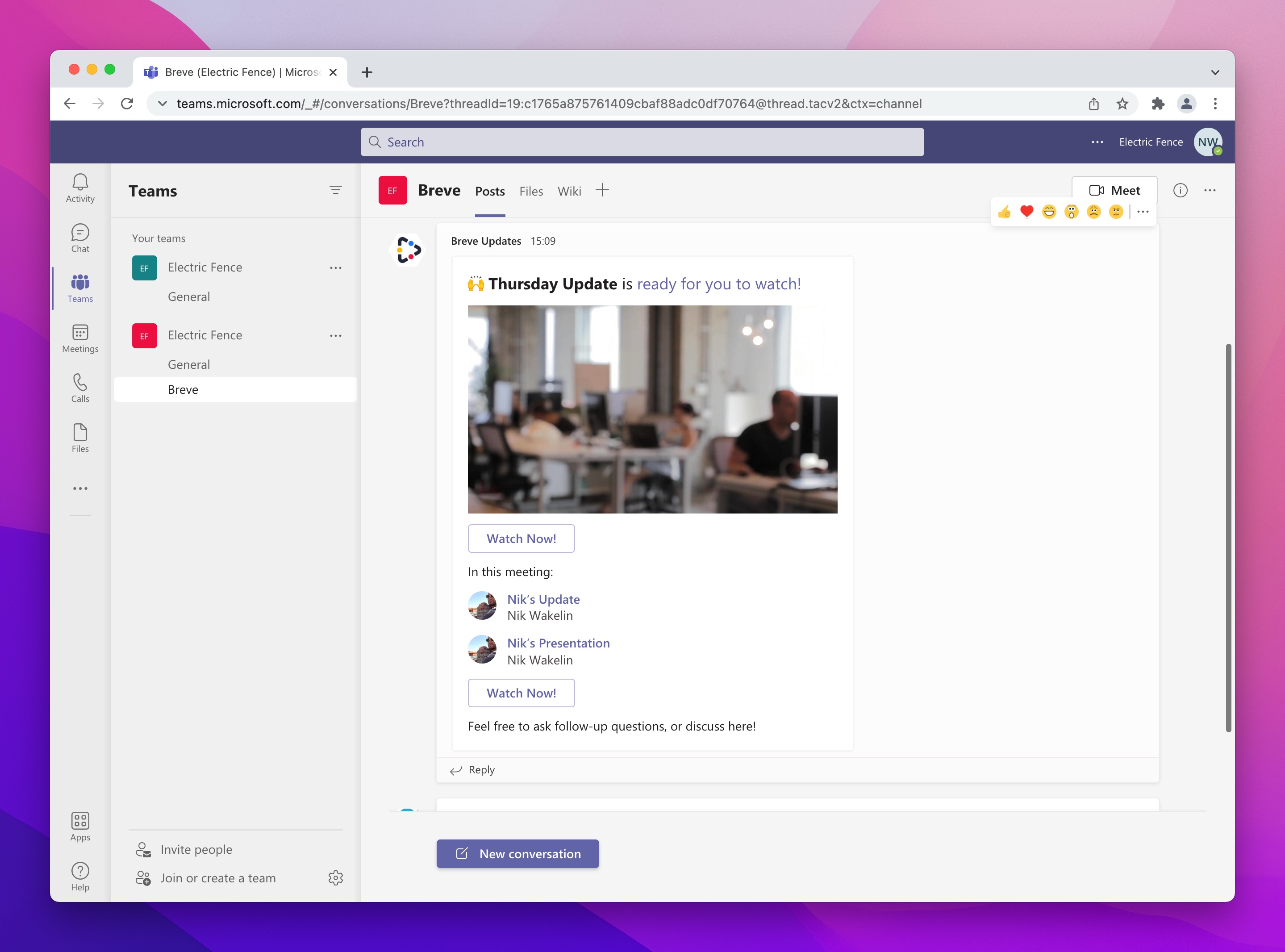Open the Nik's Presentation link
The width and height of the screenshot is (1285, 952).
(x=559, y=643)
